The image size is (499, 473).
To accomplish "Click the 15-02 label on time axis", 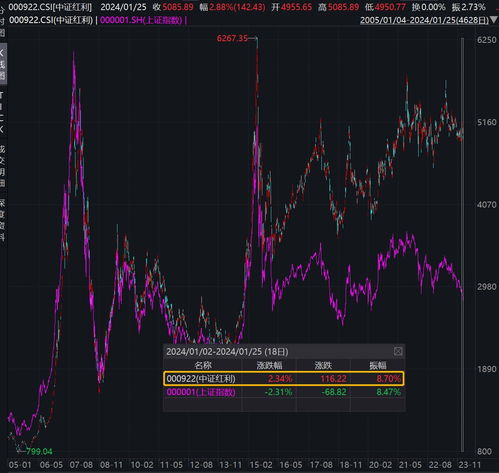I will point(261,464).
